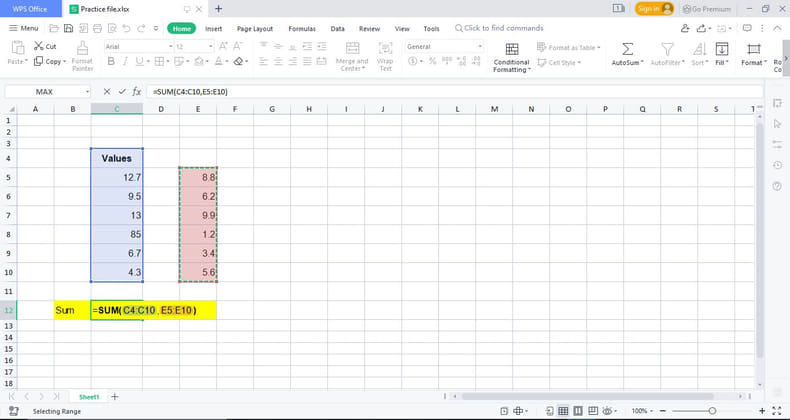Screen dimensions: 790x420
Task: Open the Page Layout tab
Action: click(x=255, y=29)
